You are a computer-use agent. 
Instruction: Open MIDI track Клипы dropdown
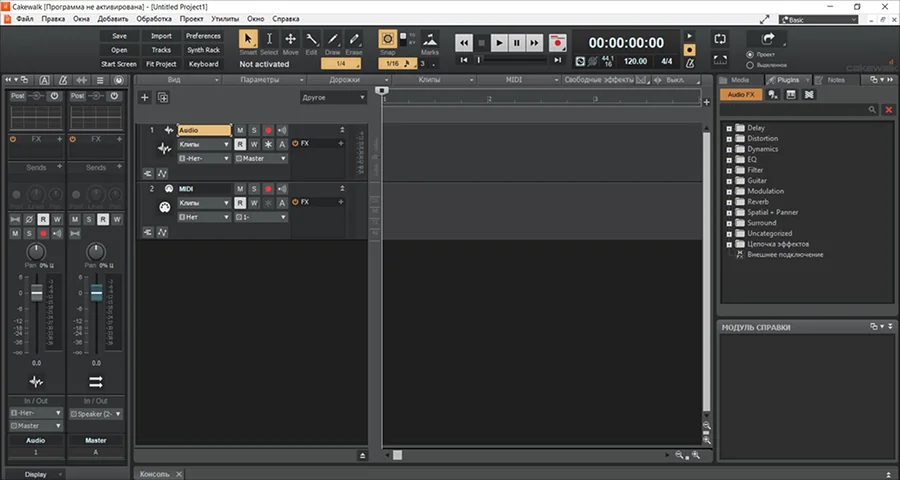coord(204,203)
